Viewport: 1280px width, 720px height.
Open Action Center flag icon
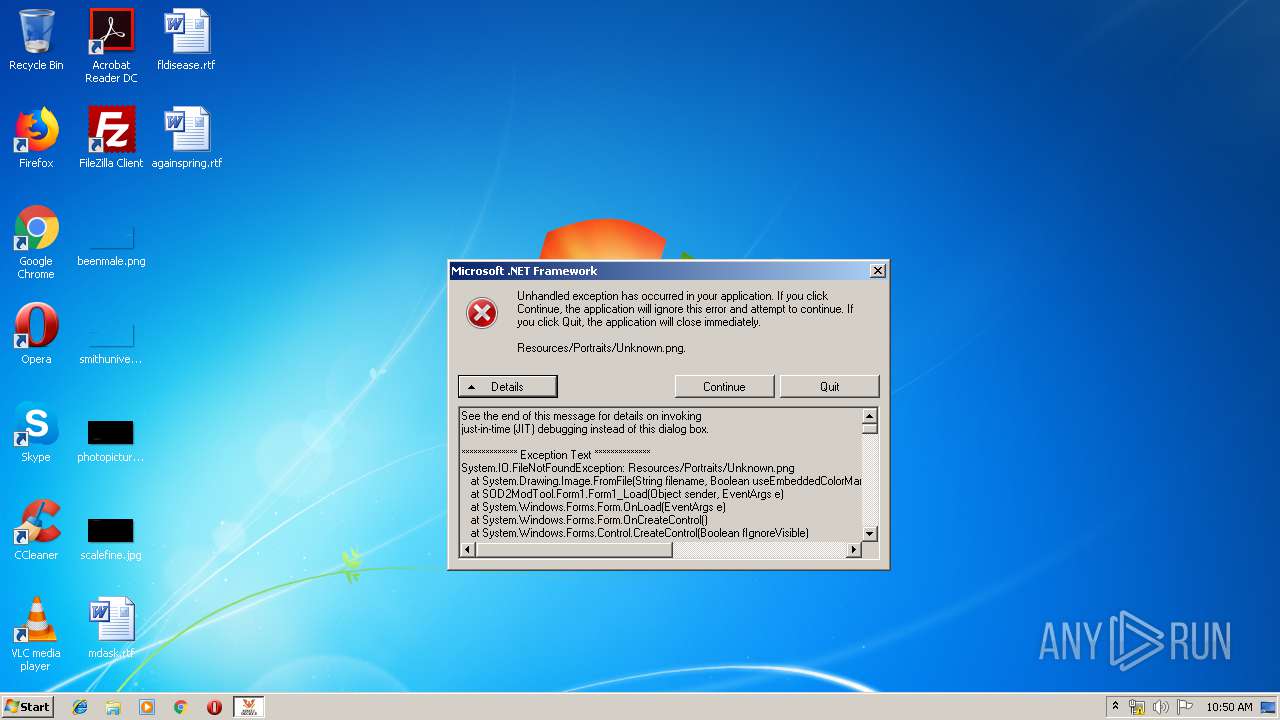coord(1184,707)
